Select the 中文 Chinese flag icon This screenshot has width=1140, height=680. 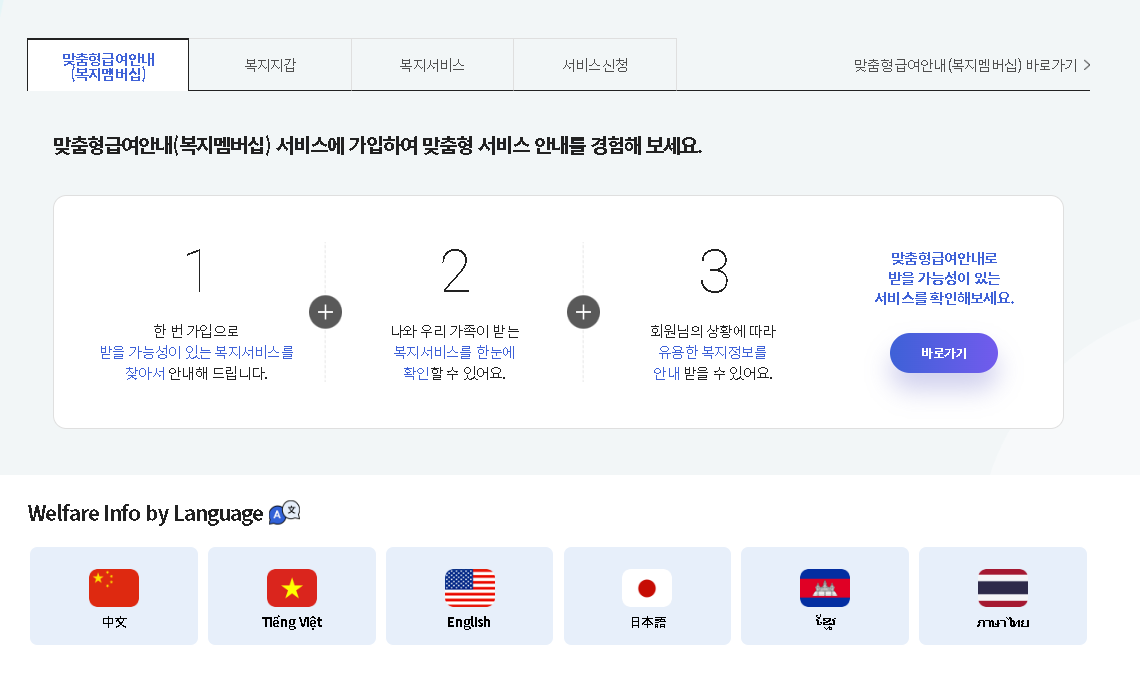click(113, 588)
